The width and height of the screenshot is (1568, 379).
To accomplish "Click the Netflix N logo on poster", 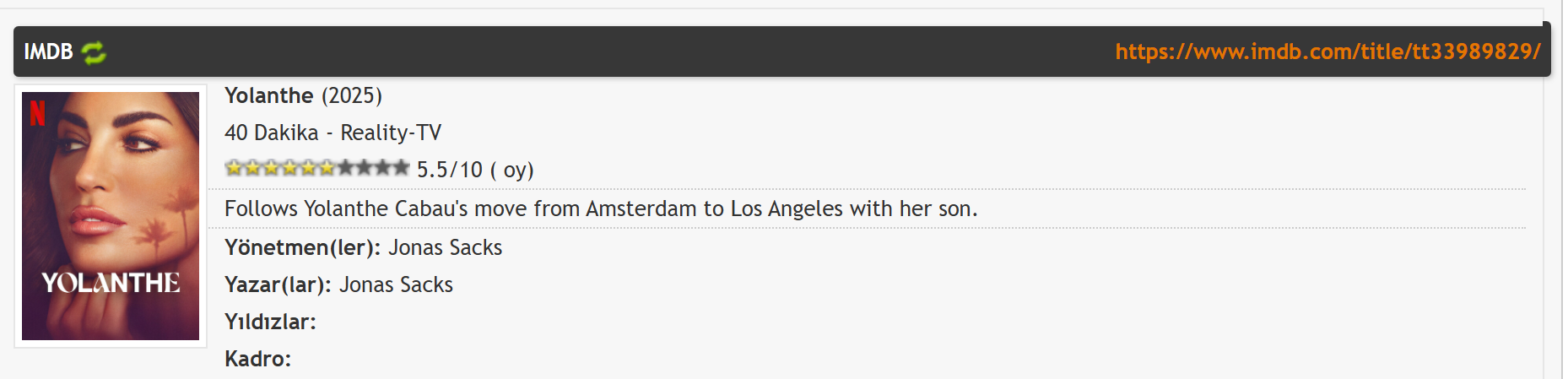I will 37,113.
